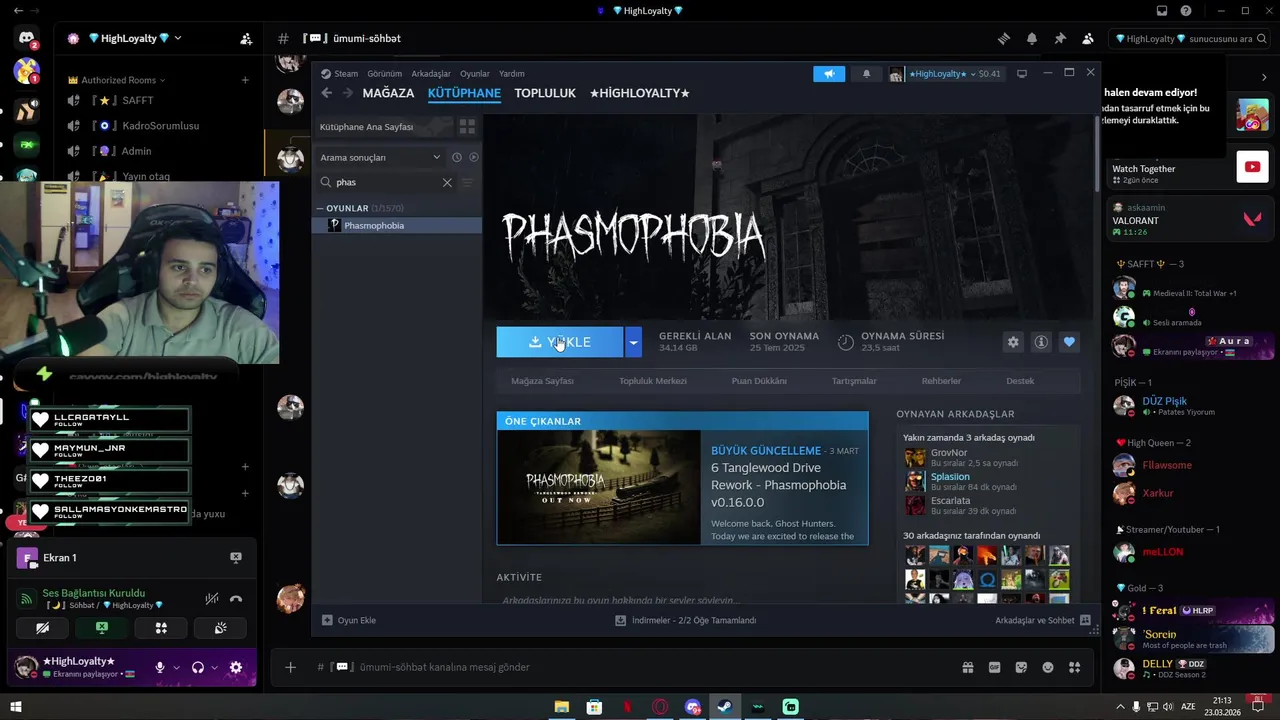The image size is (1280, 720).
Task: Sort library by recent activity clock icon
Action: [457, 157]
